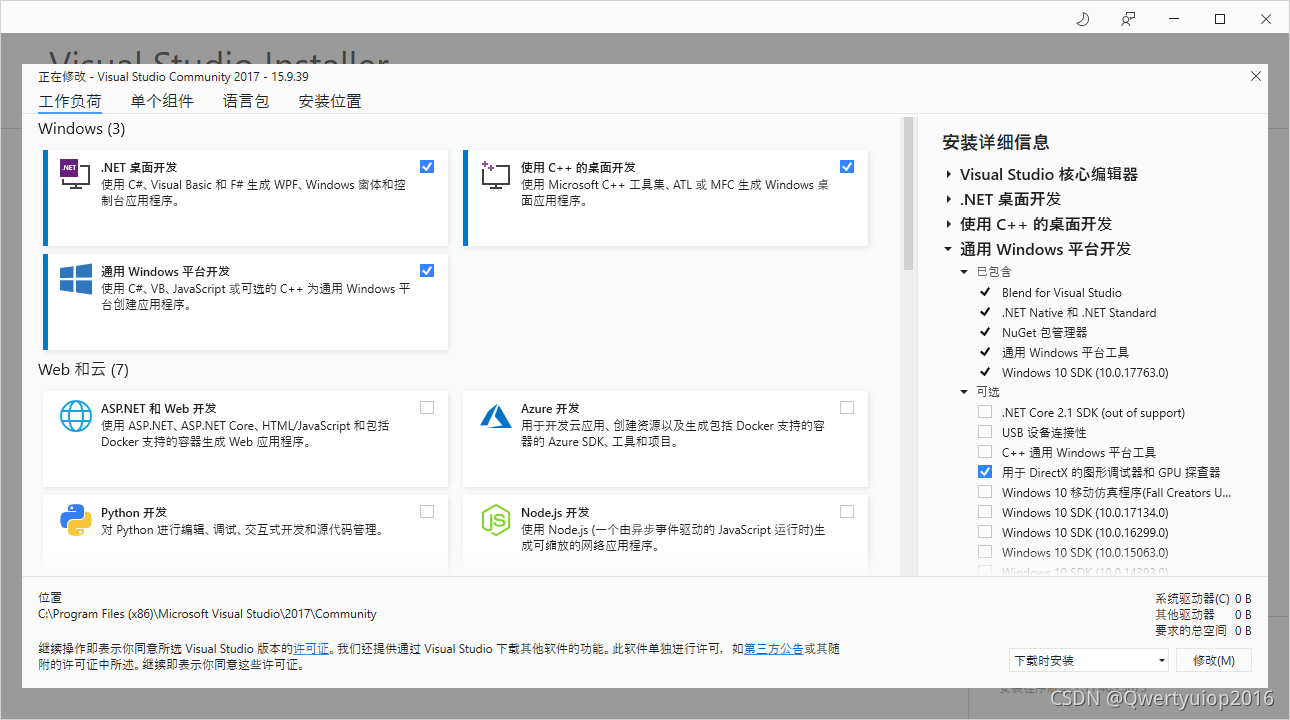Click the .NET desktop development monitor icon
This screenshot has width=1290, height=720.
tap(75, 177)
